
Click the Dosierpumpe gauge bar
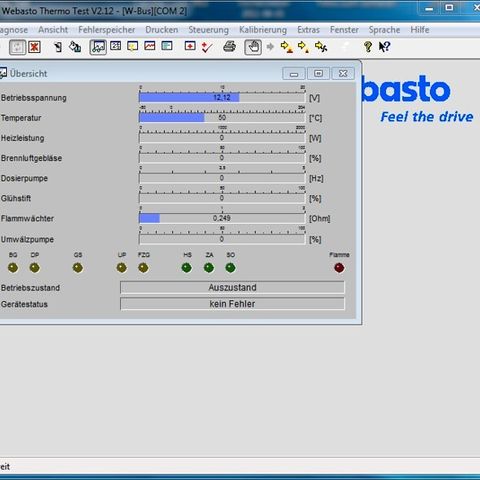click(x=222, y=178)
